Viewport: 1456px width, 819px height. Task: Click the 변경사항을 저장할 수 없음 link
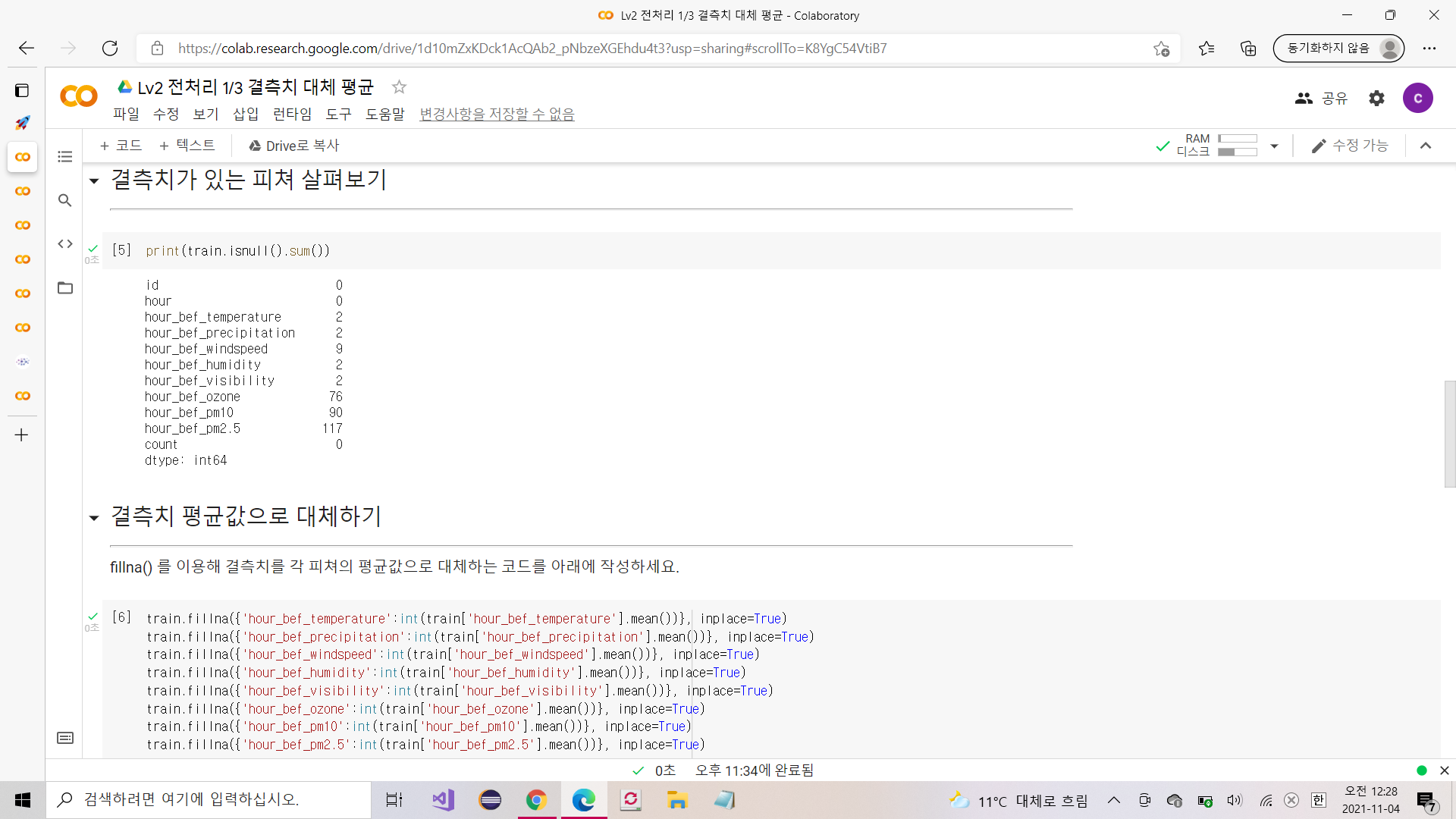click(497, 114)
